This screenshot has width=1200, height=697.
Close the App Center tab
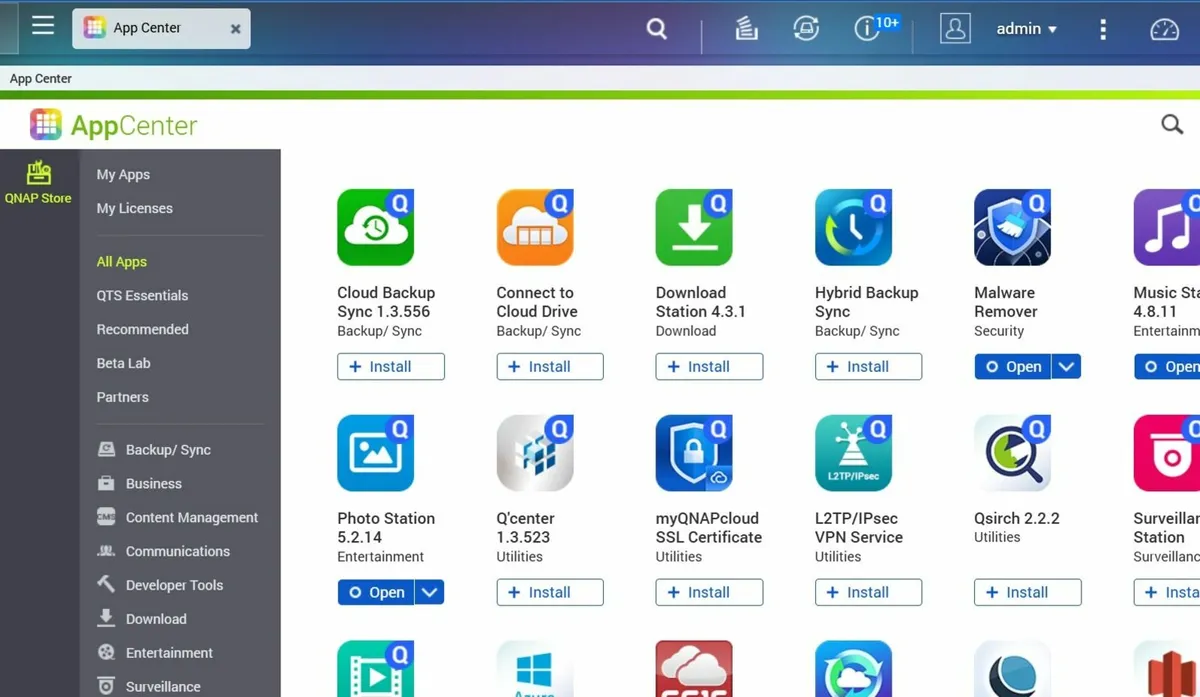[x=236, y=29]
